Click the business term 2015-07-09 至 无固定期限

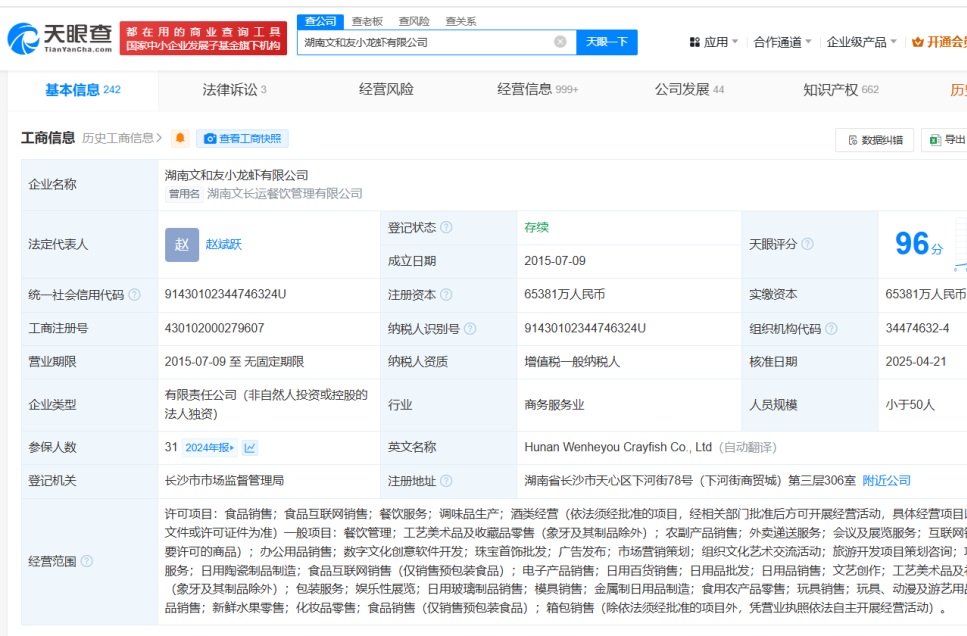(x=234, y=362)
